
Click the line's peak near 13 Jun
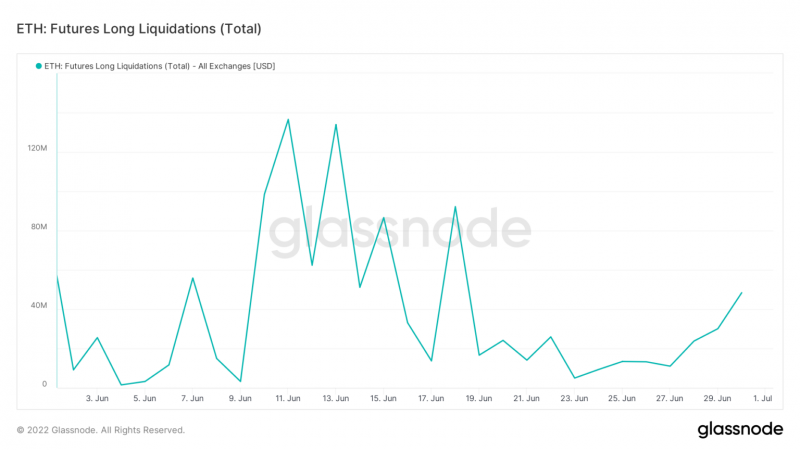pos(336,124)
